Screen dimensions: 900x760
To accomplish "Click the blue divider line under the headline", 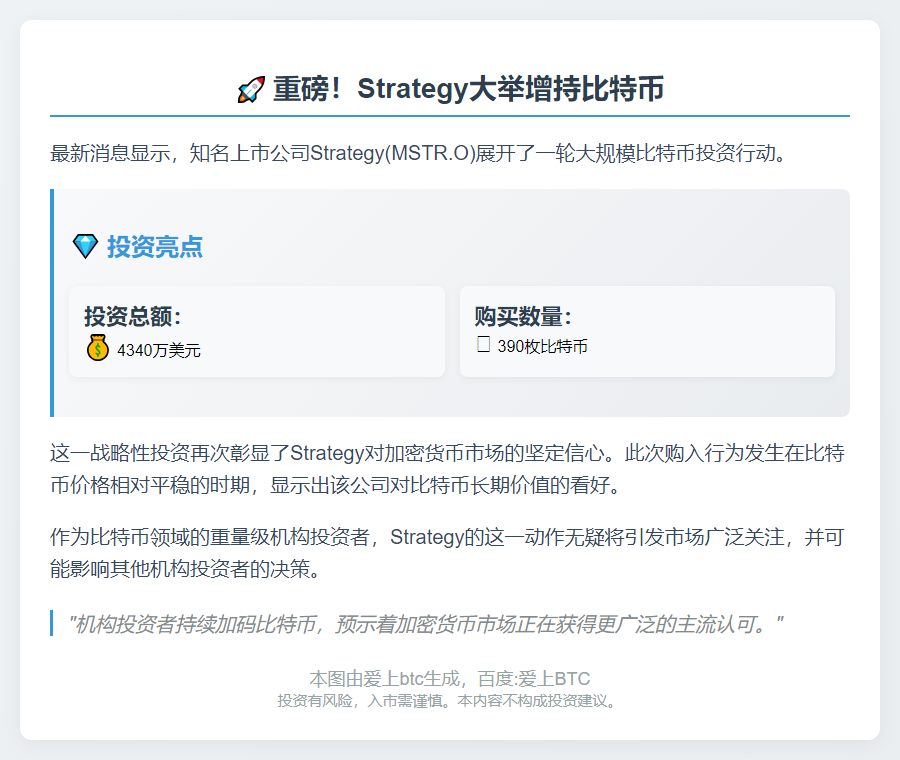I will [450, 116].
